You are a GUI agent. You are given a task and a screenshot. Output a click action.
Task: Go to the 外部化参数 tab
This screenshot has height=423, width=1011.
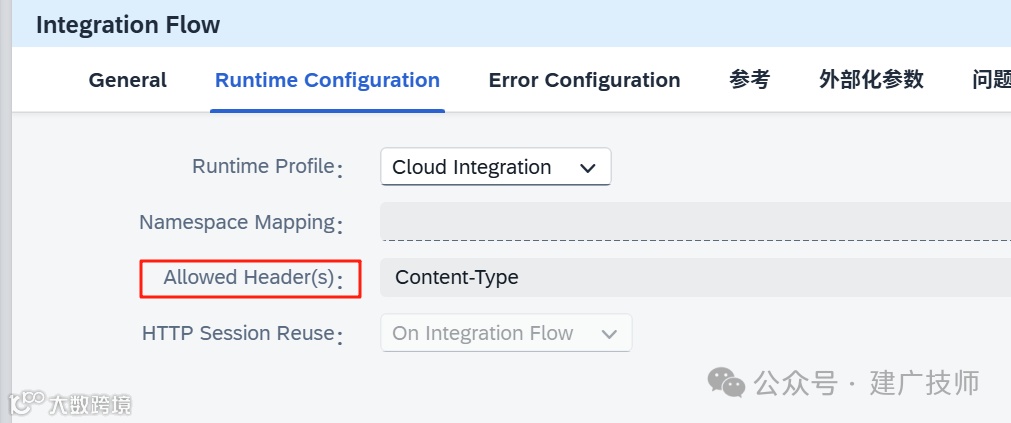(871, 80)
